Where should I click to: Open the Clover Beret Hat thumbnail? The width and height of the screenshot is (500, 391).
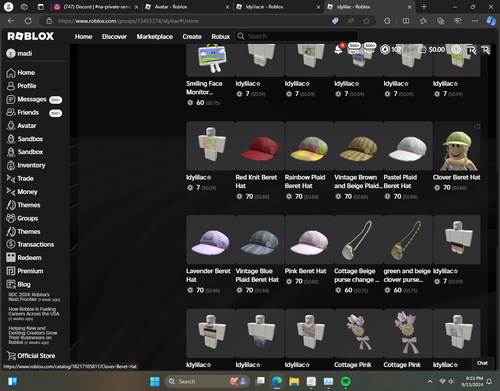click(457, 146)
